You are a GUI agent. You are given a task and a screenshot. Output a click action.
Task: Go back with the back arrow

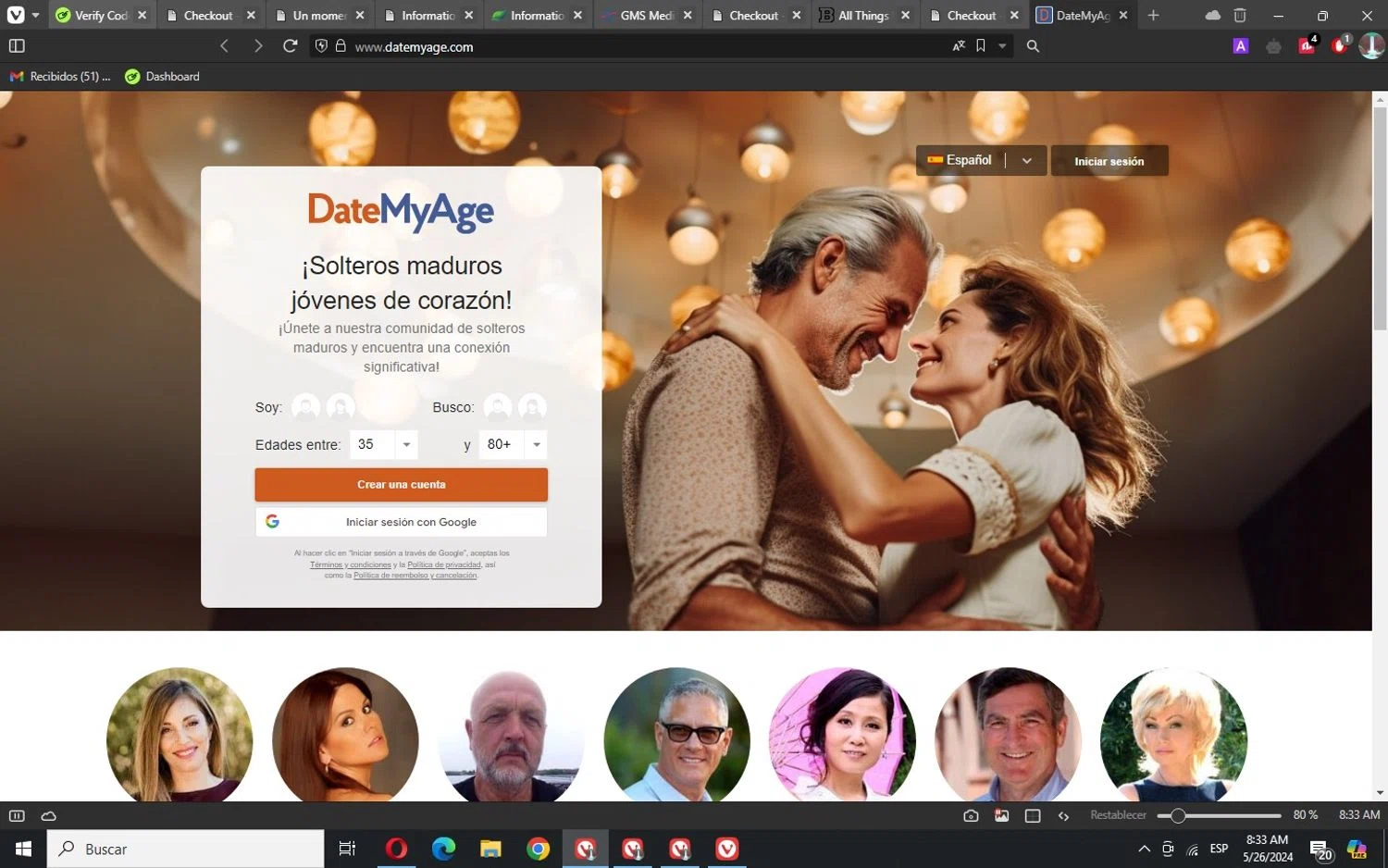(x=224, y=45)
